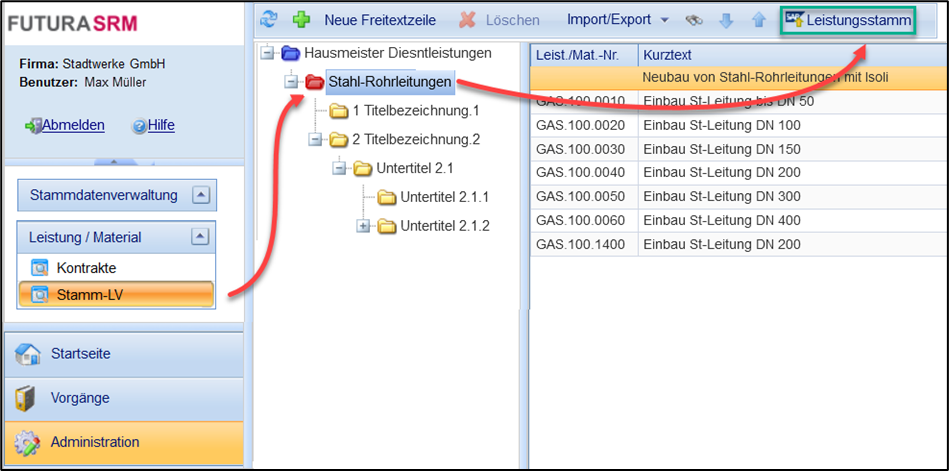Select Kontrakte in the sidebar
Viewport: 949px width, 471px height.
85,268
